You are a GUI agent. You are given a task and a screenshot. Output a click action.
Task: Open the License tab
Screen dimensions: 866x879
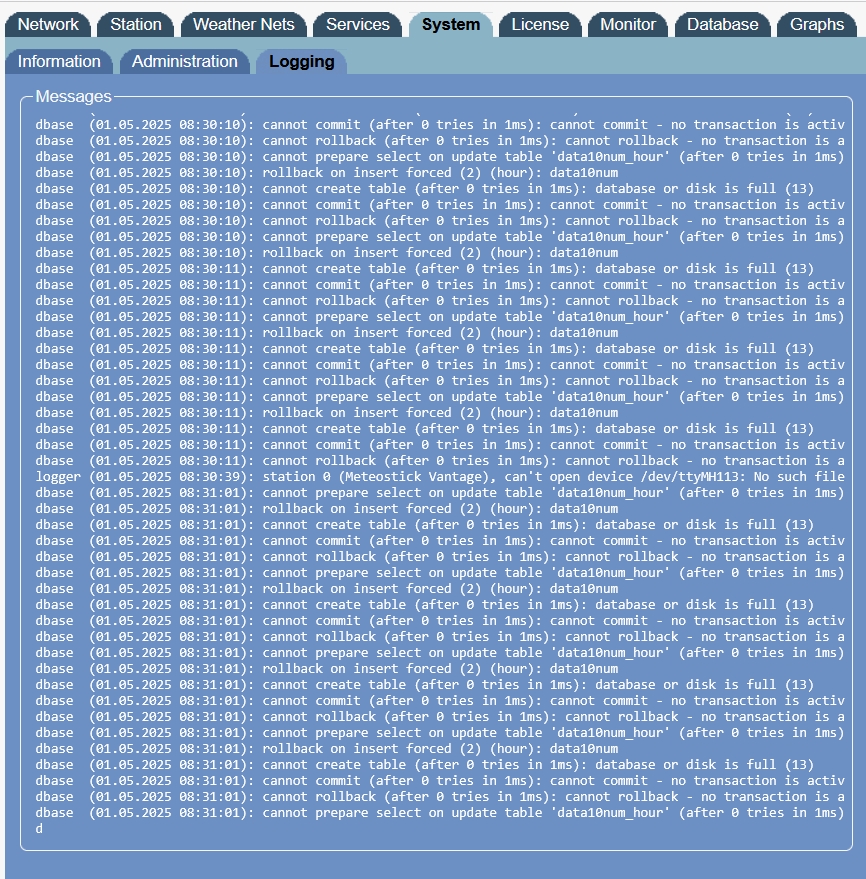click(x=540, y=25)
